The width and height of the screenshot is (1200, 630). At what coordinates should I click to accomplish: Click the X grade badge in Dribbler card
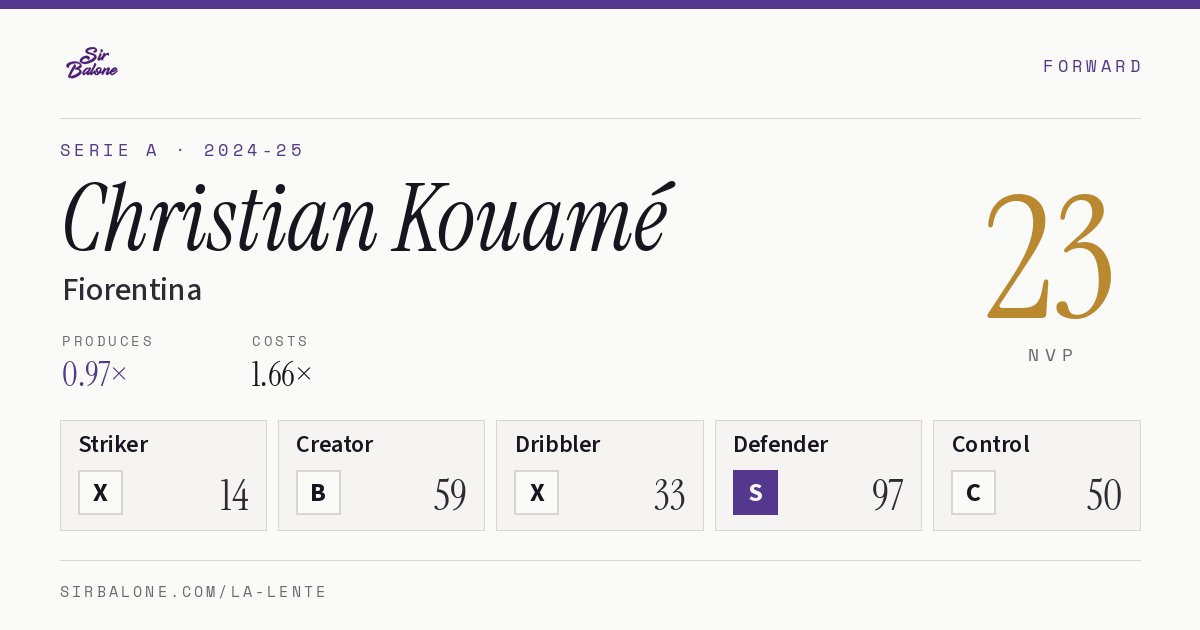pos(536,492)
